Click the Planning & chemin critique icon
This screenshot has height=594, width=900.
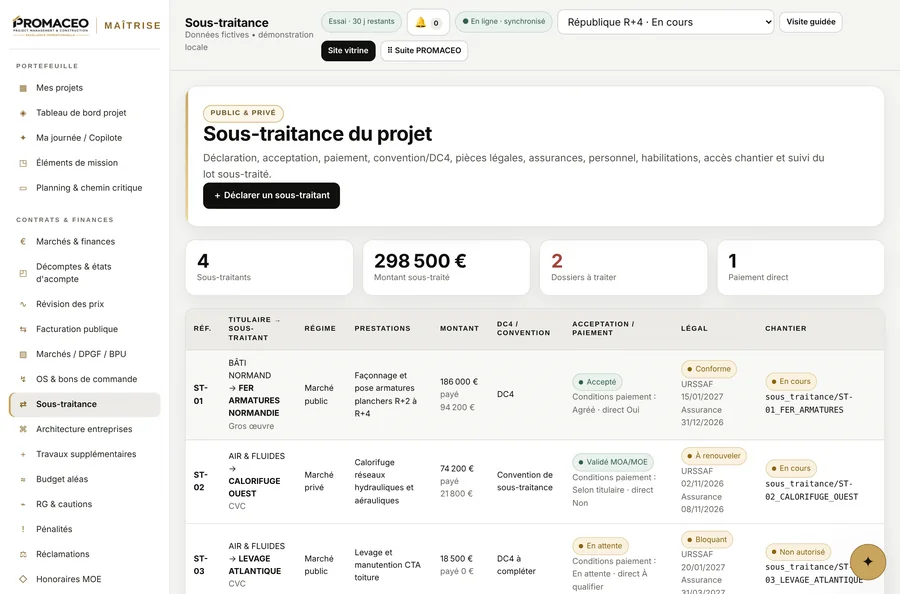(x=23, y=188)
